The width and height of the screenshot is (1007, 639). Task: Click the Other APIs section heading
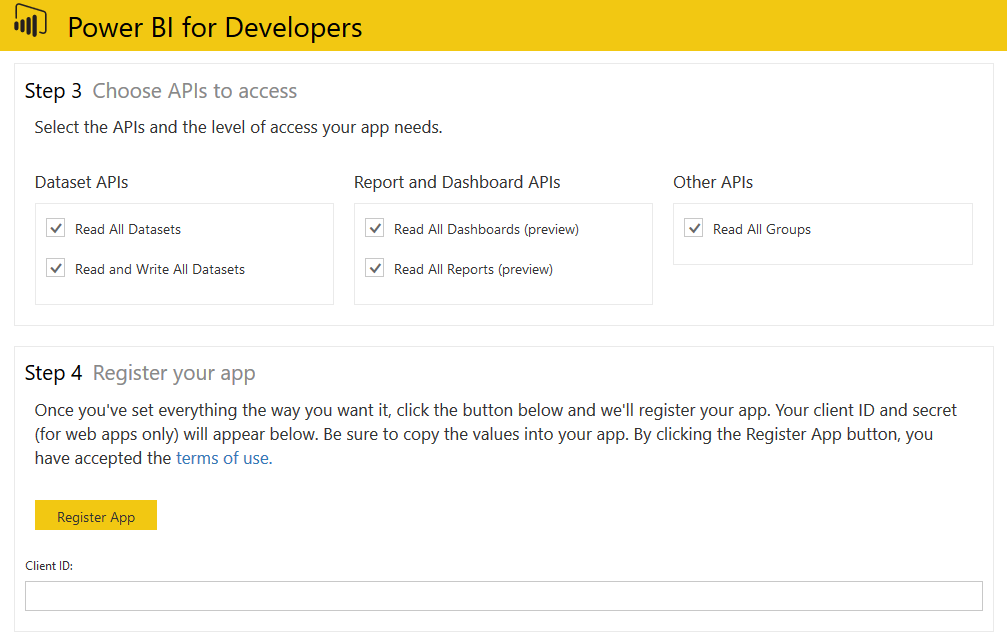coord(713,182)
